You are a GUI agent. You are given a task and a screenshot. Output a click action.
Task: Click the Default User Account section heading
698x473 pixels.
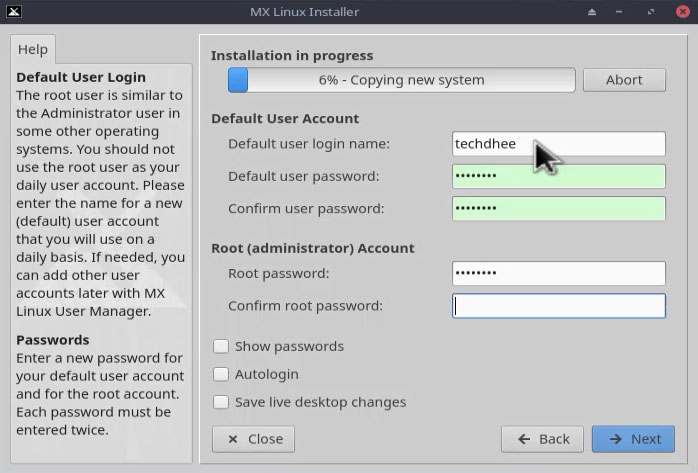pyautogui.click(x=285, y=119)
